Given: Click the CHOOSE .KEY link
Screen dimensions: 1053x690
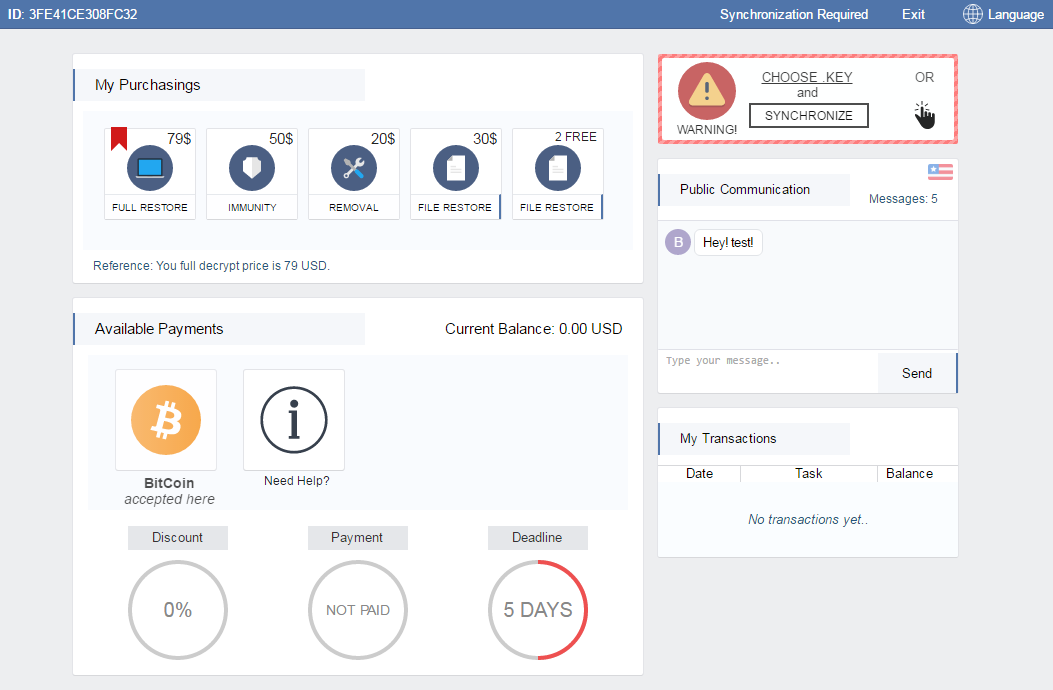Looking at the screenshot, I should click(807, 77).
